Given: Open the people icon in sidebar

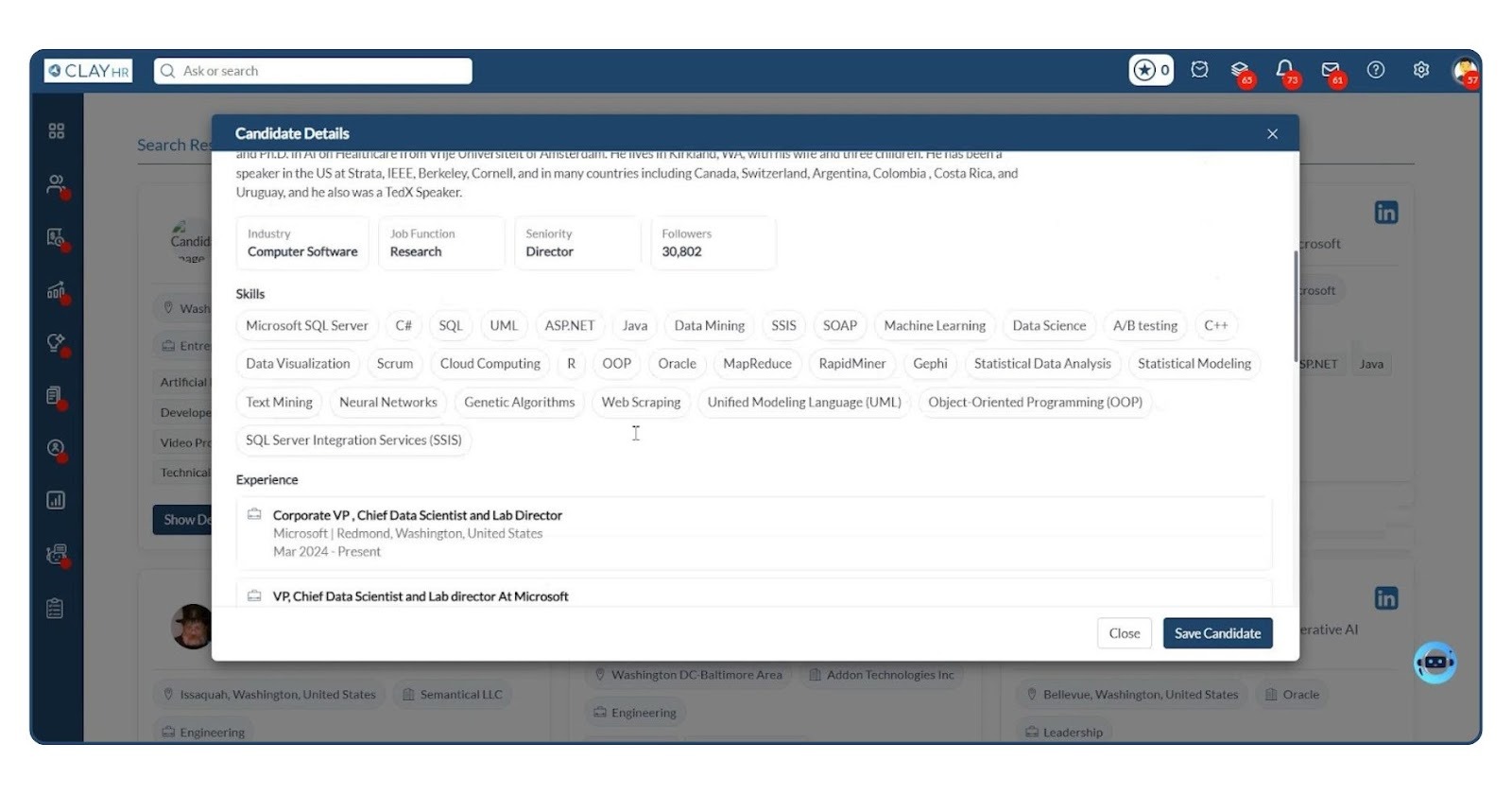Looking at the screenshot, I should point(57,184).
